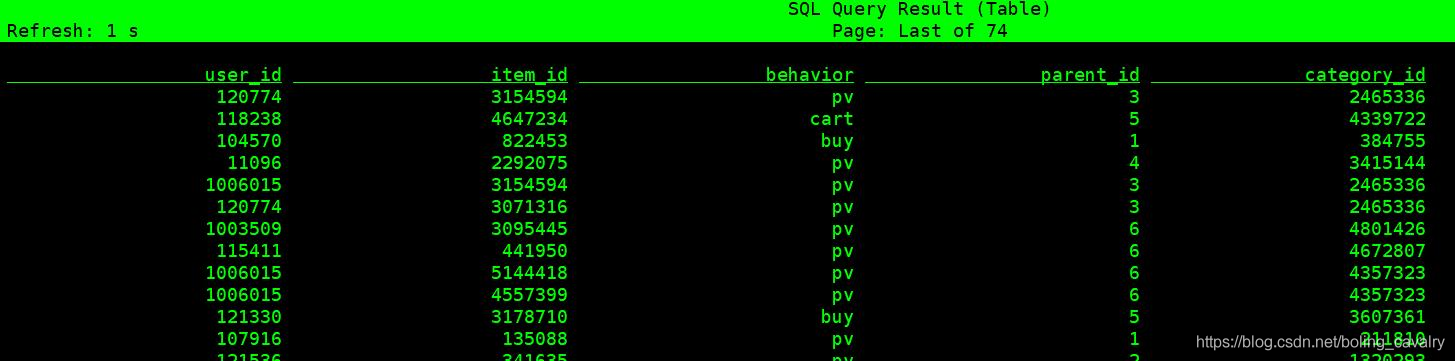Click "buy" in the row of user 121330
This screenshot has height=361, width=1455.
(x=837, y=317)
